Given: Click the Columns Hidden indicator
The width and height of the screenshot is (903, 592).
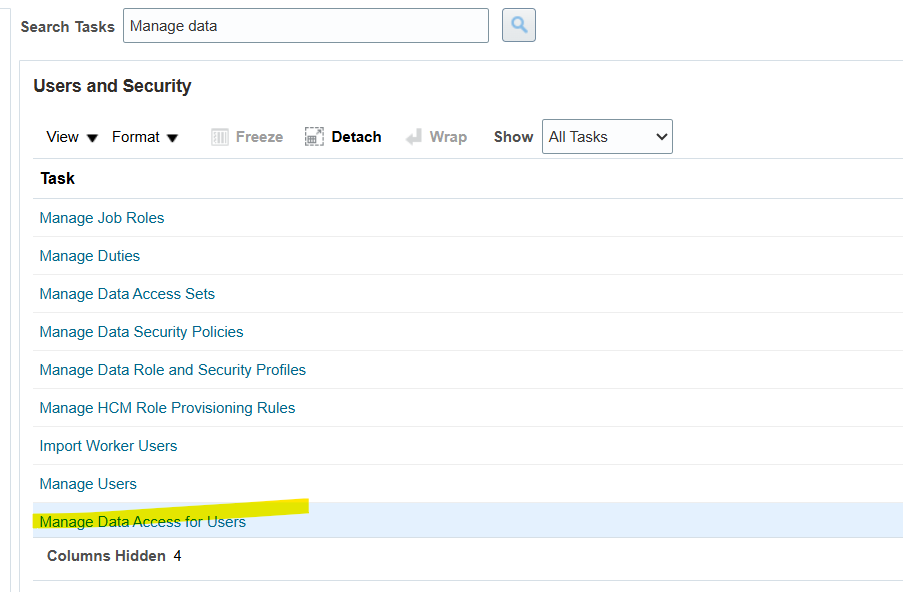Looking at the screenshot, I should (x=114, y=556).
